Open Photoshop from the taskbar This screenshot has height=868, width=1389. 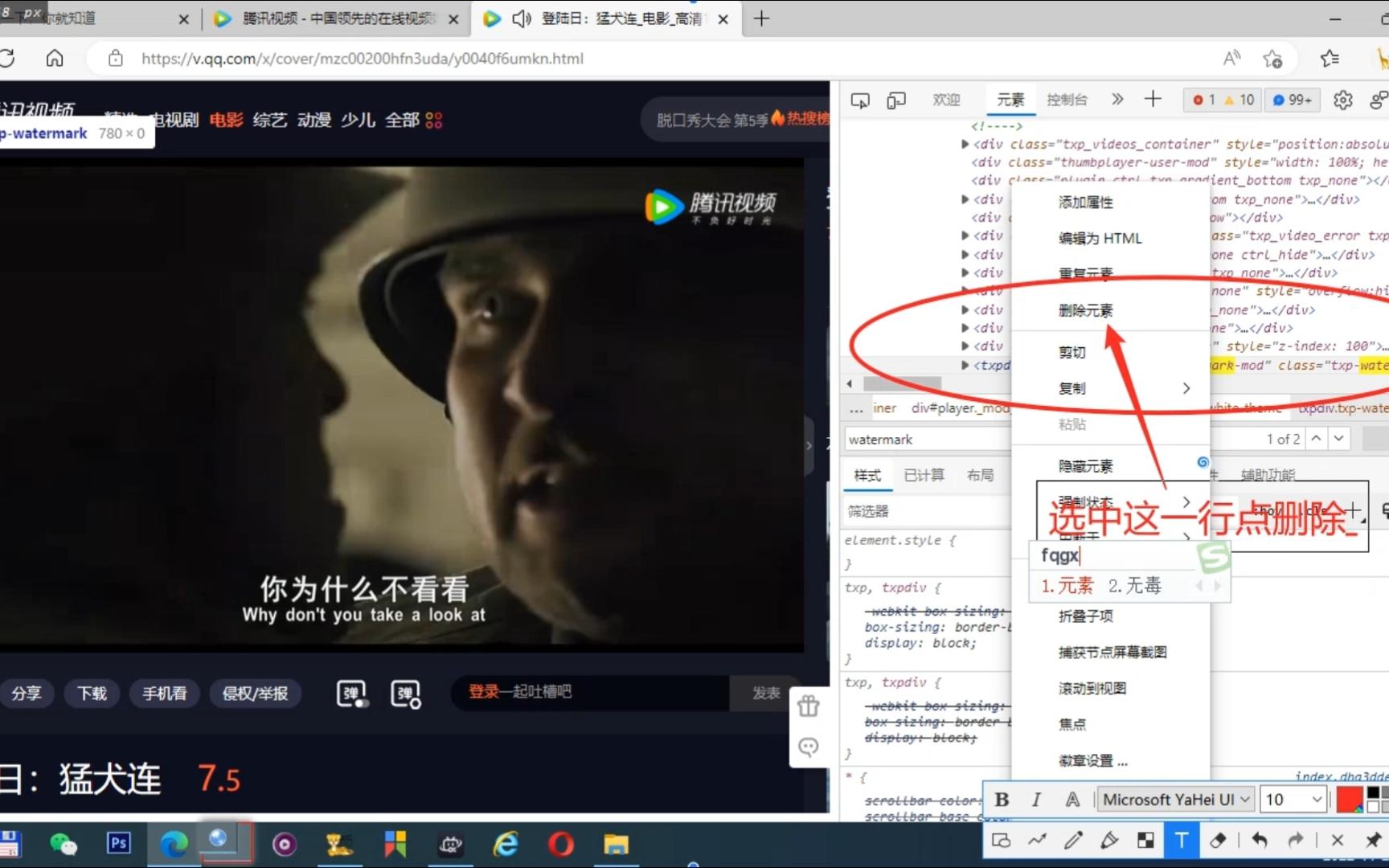(118, 843)
